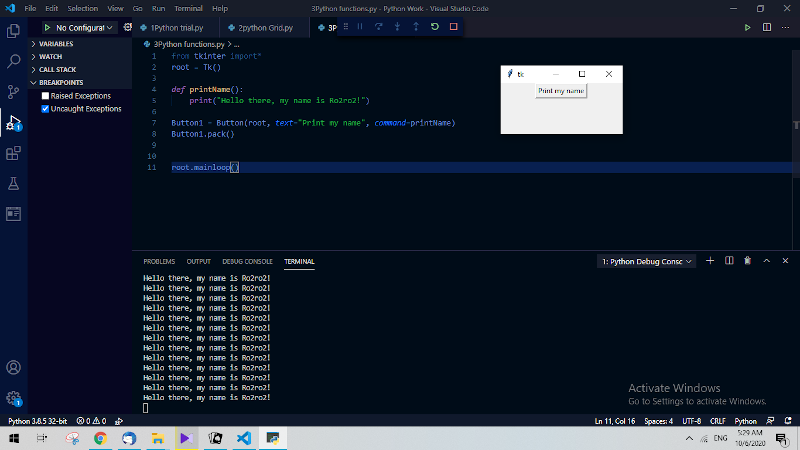800x450 pixels.
Task: Switch to the OUTPUT panel tab
Action: [198, 261]
